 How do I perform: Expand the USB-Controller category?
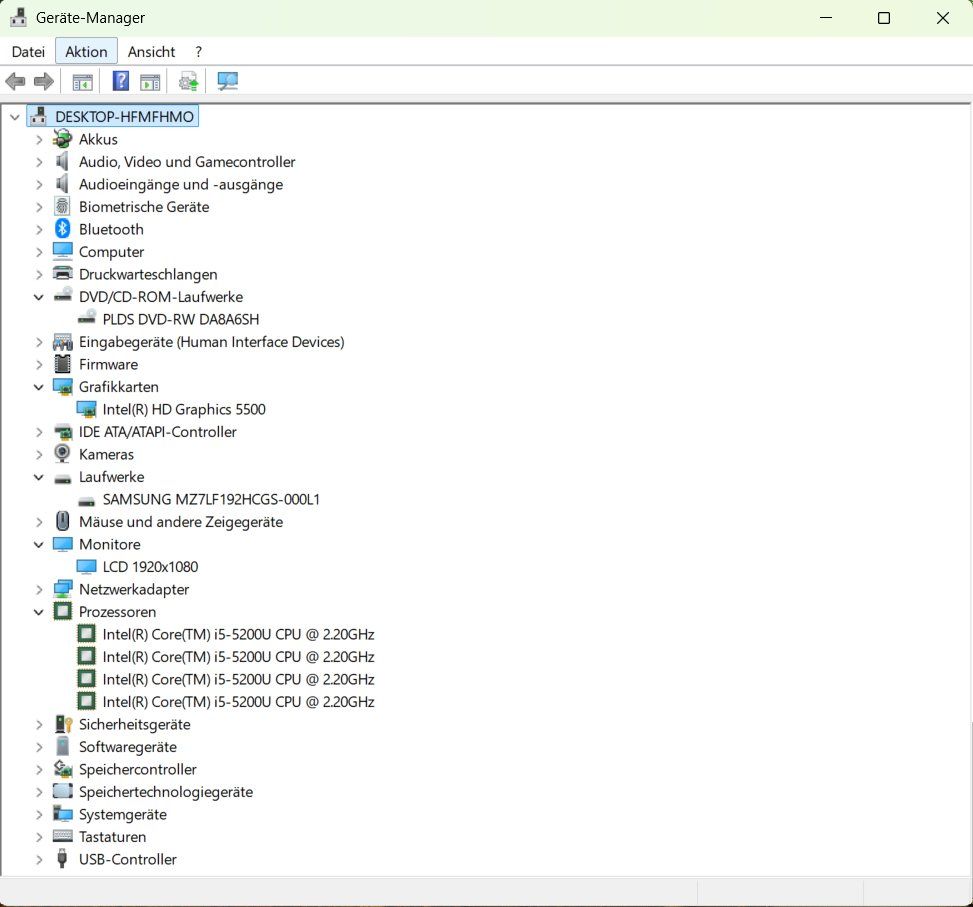39,859
